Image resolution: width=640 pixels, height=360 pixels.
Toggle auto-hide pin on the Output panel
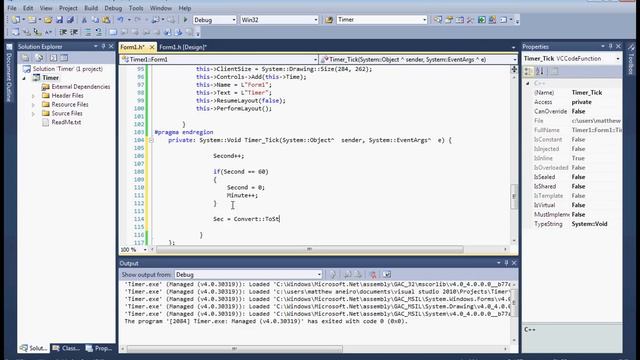pyautogui.click(x=507, y=263)
